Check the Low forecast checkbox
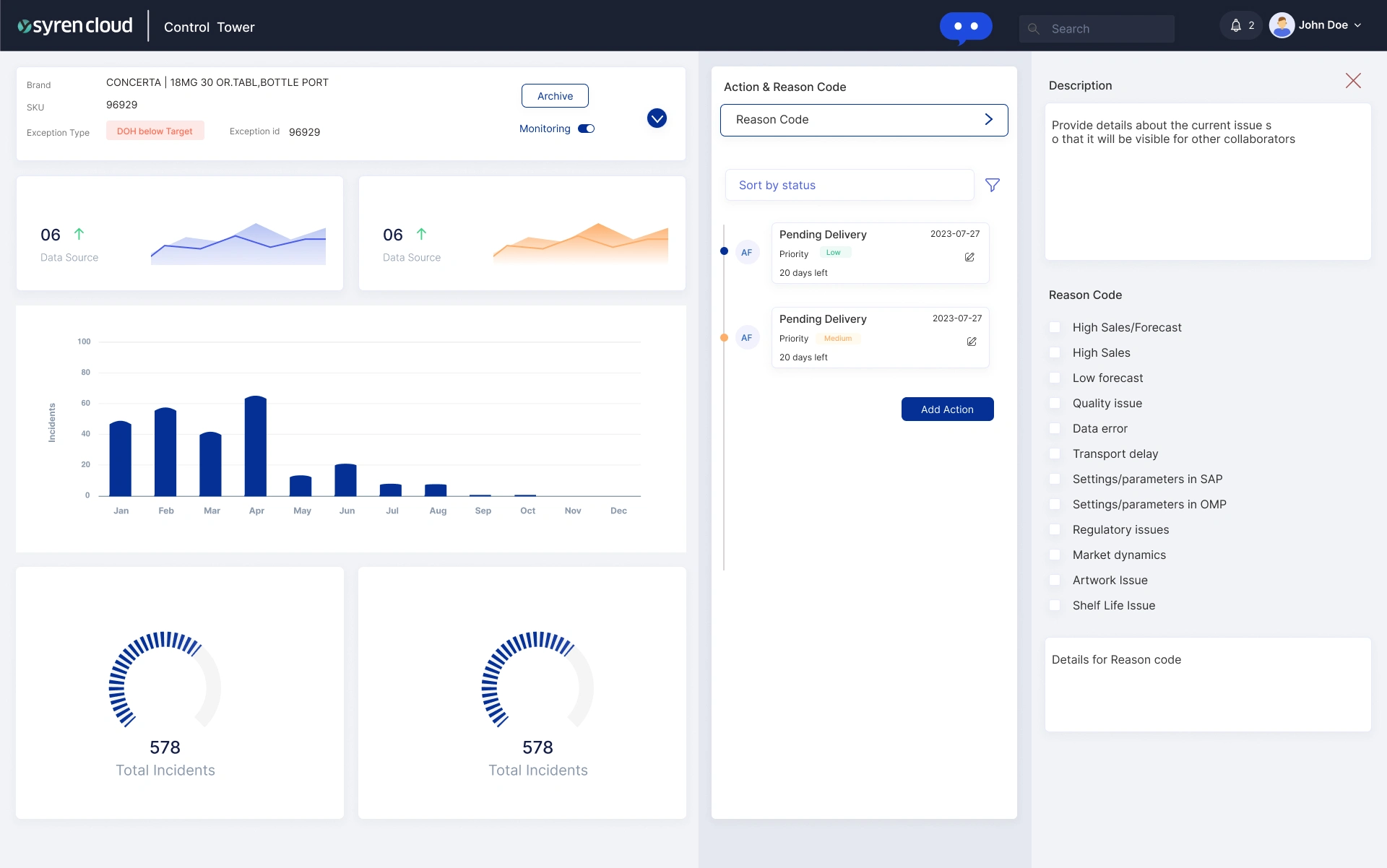 pyautogui.click(x=1055, y=378)
